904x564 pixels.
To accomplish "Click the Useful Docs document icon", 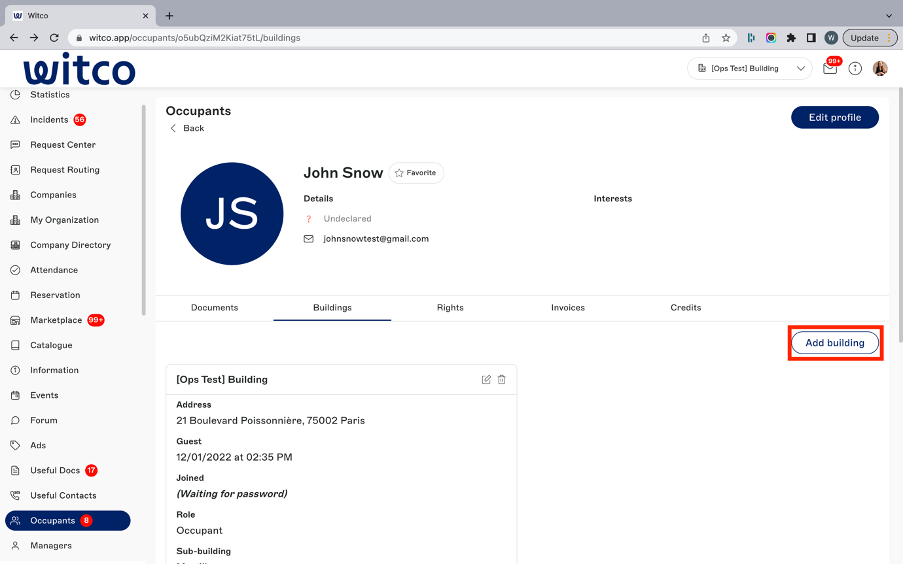I will [16, 471].
